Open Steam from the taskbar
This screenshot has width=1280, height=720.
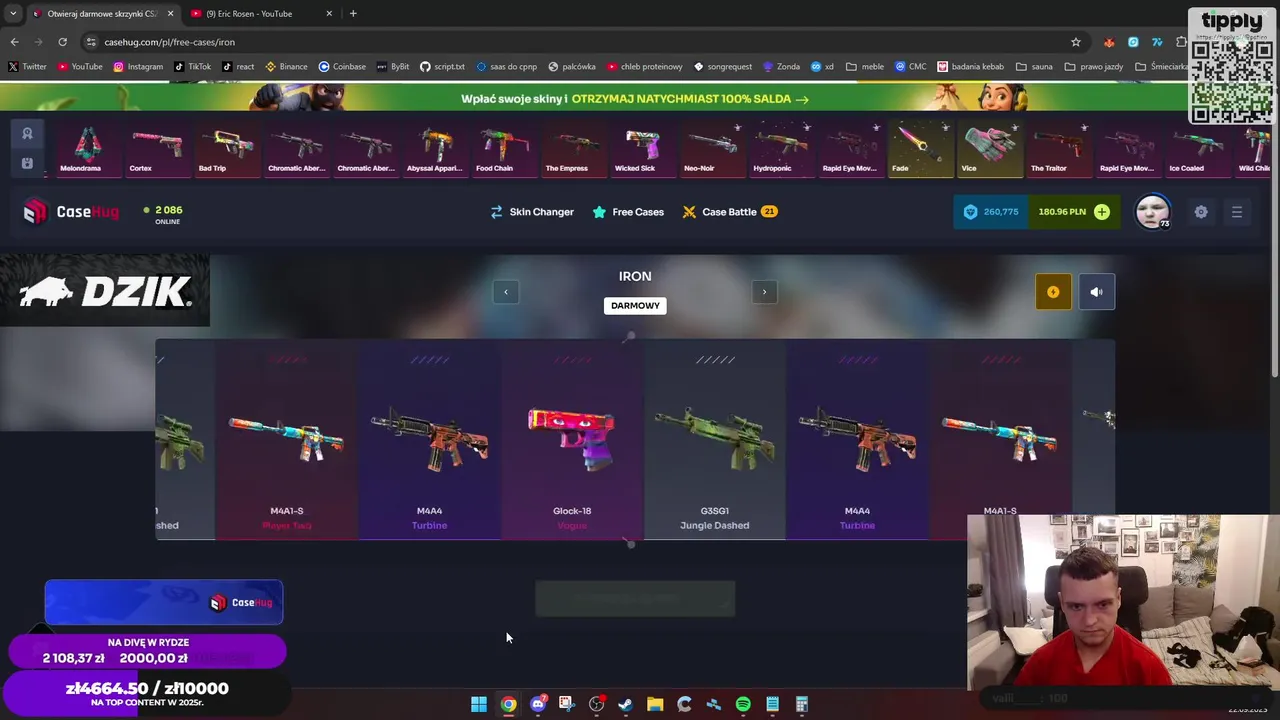tap(625, 704)
